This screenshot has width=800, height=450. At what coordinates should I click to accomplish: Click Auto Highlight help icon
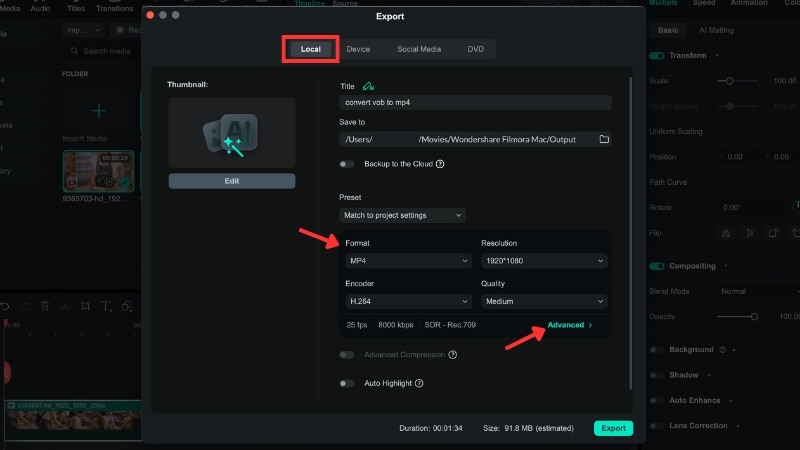(x=419, y=383)
